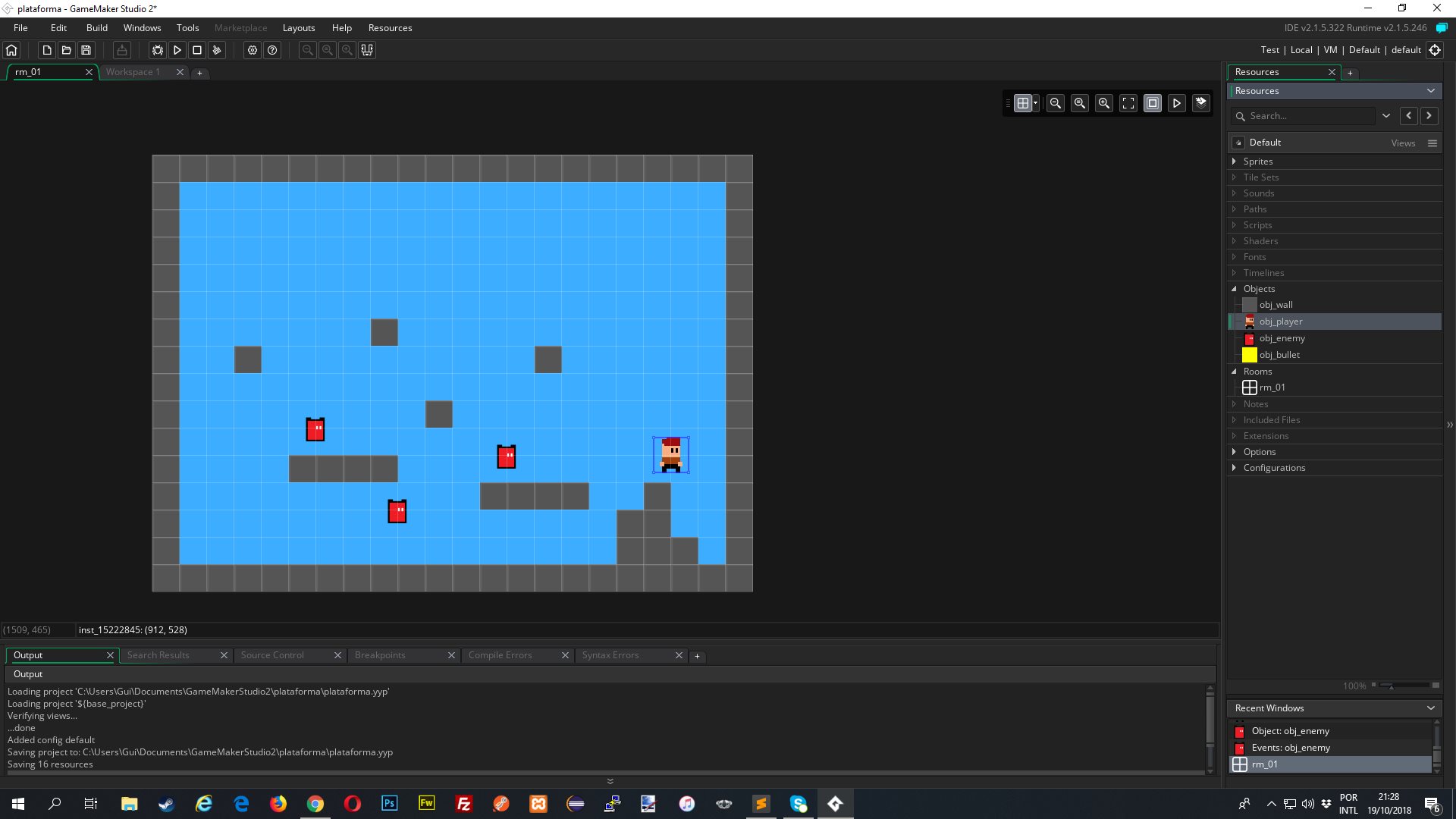Click the Run/Play button in toolbar
Image resolution: width=1456 pixels, height=819 pixels.
[x=177, y=50]
